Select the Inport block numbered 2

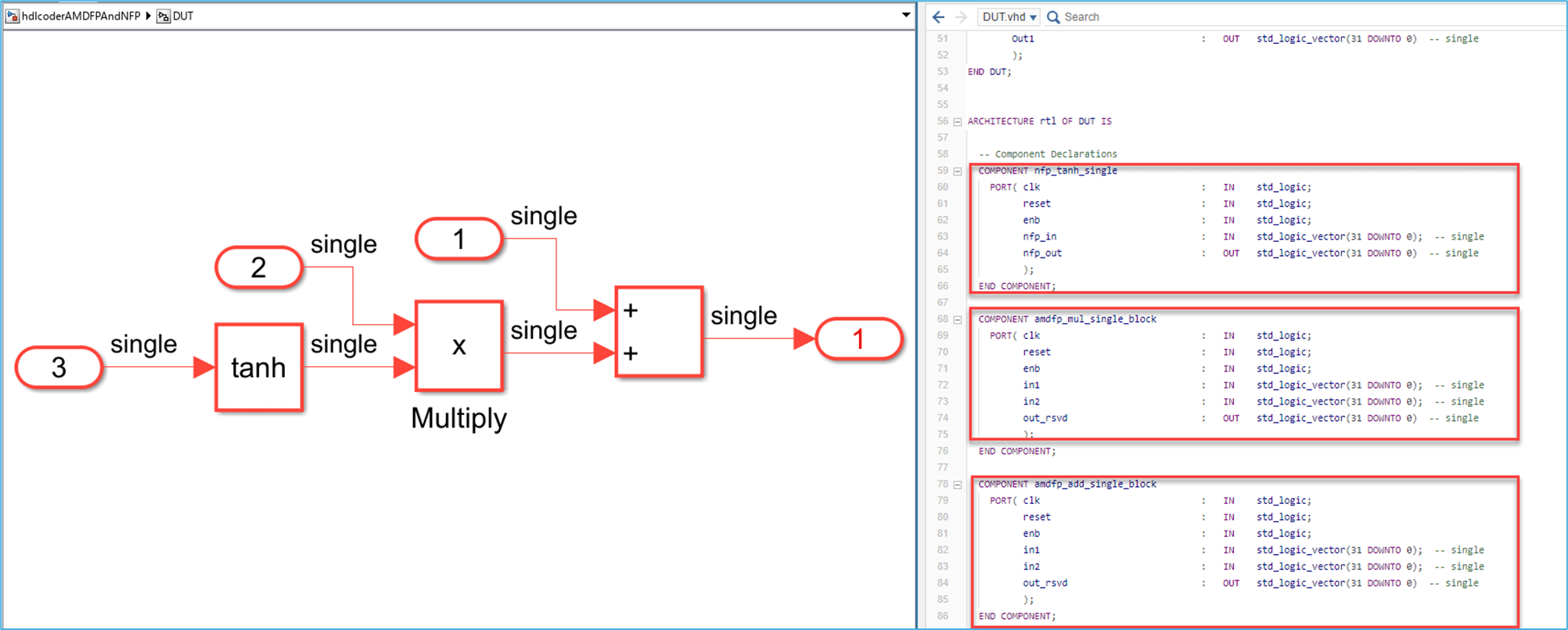click(x=259, y=268)
